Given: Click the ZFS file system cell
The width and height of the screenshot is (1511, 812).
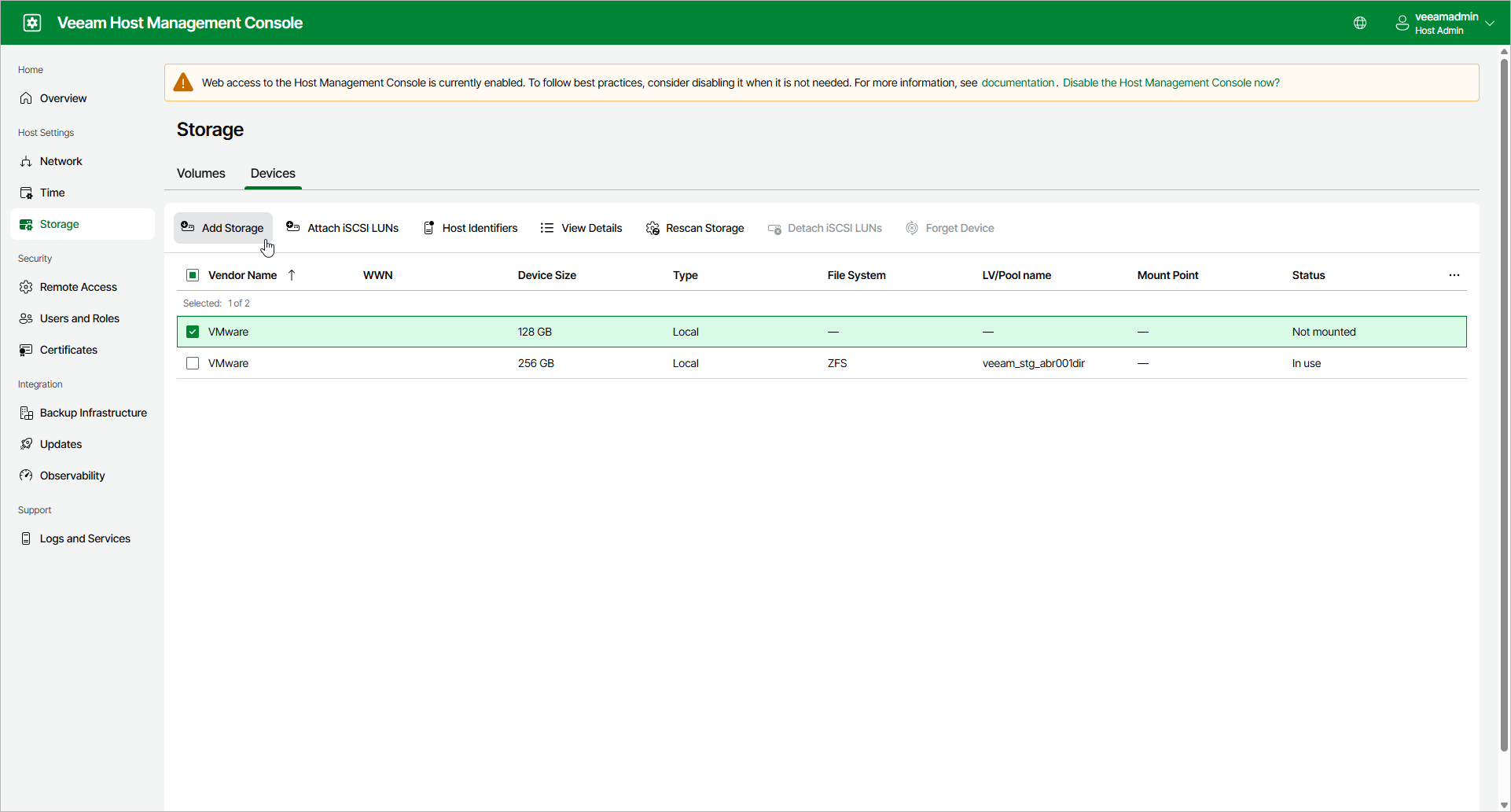Looking at the screenshot, I should point(837,363).
